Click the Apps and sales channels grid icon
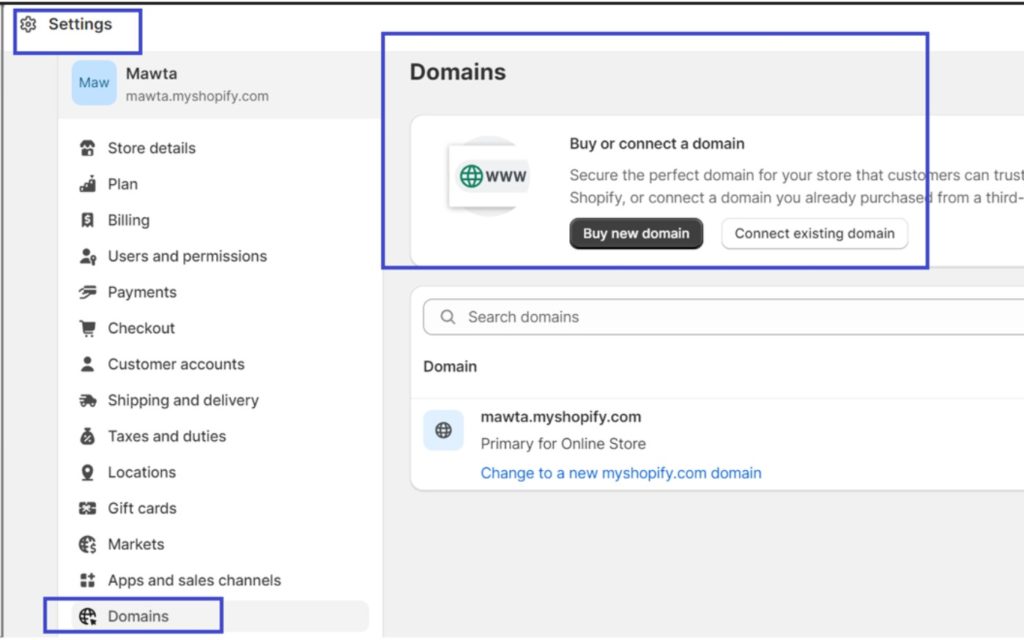 [88, 580]
